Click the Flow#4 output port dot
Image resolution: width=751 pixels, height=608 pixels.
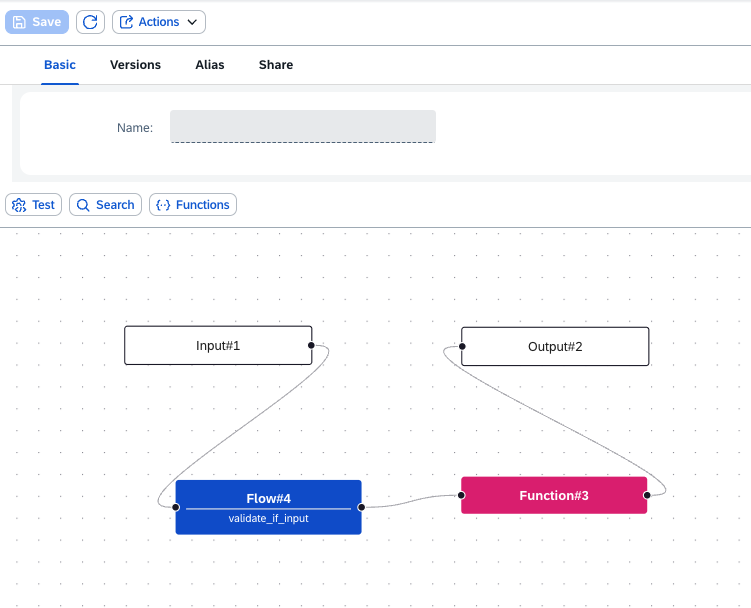point(362,507)
